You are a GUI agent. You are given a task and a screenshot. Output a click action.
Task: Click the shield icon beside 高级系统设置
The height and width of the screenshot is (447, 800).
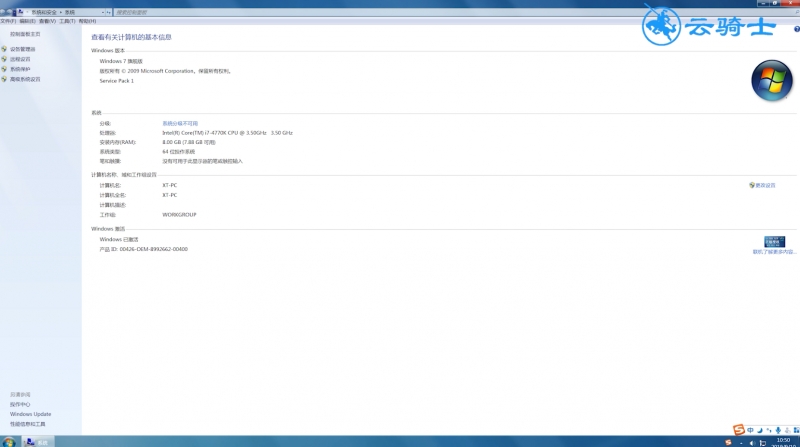(4, 79)
